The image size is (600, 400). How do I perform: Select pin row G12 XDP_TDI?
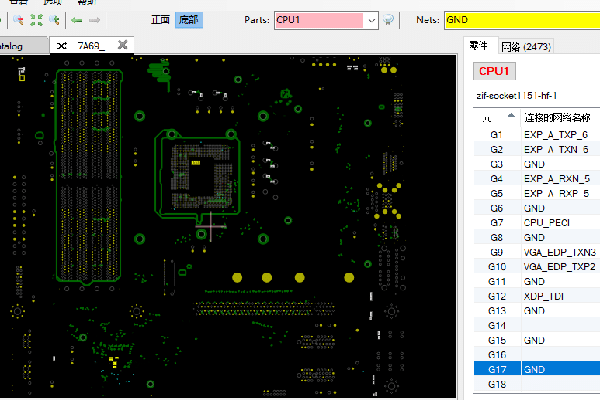[536, 296]
